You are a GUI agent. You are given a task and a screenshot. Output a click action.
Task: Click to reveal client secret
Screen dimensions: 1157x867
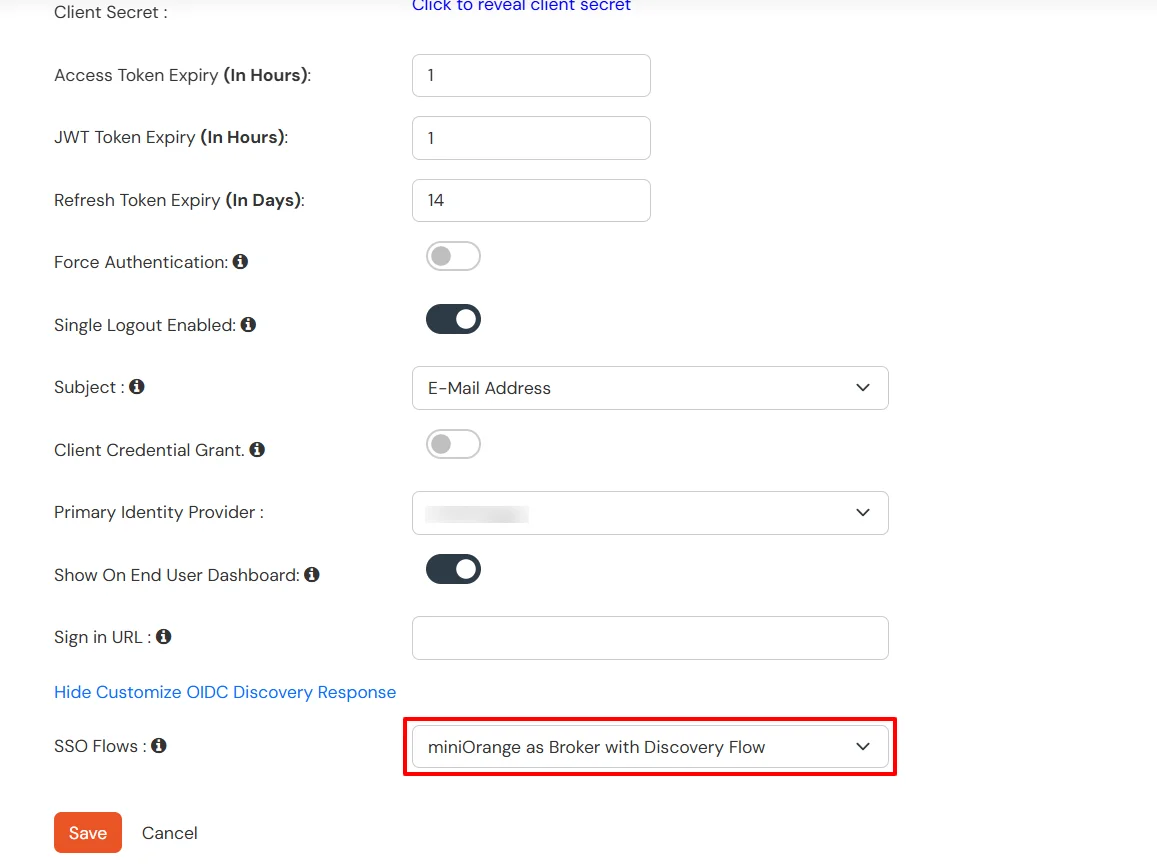tap(521, 6)
